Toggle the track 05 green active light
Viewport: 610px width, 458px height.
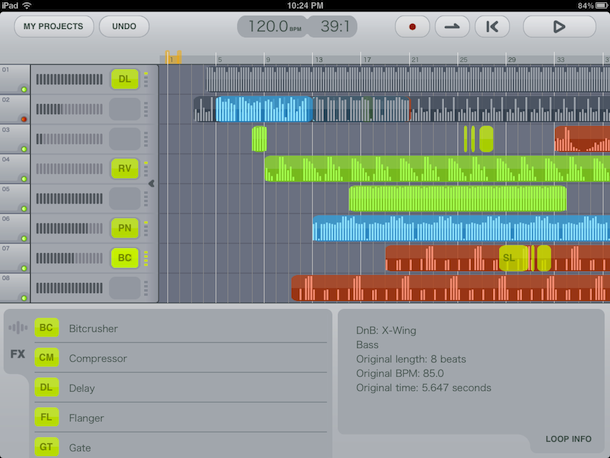coord(22,208)
